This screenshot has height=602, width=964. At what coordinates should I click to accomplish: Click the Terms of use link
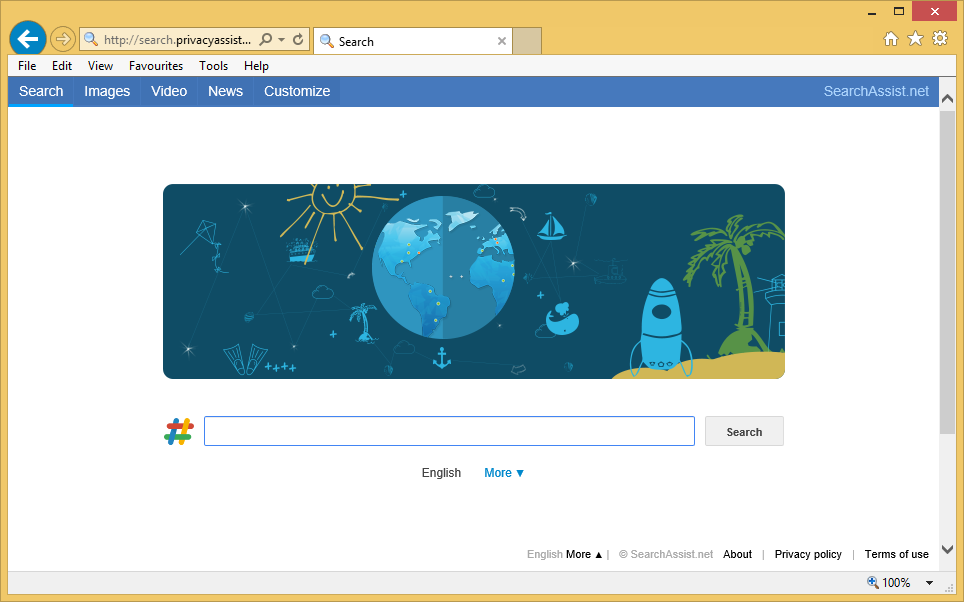tap(896, 554)
